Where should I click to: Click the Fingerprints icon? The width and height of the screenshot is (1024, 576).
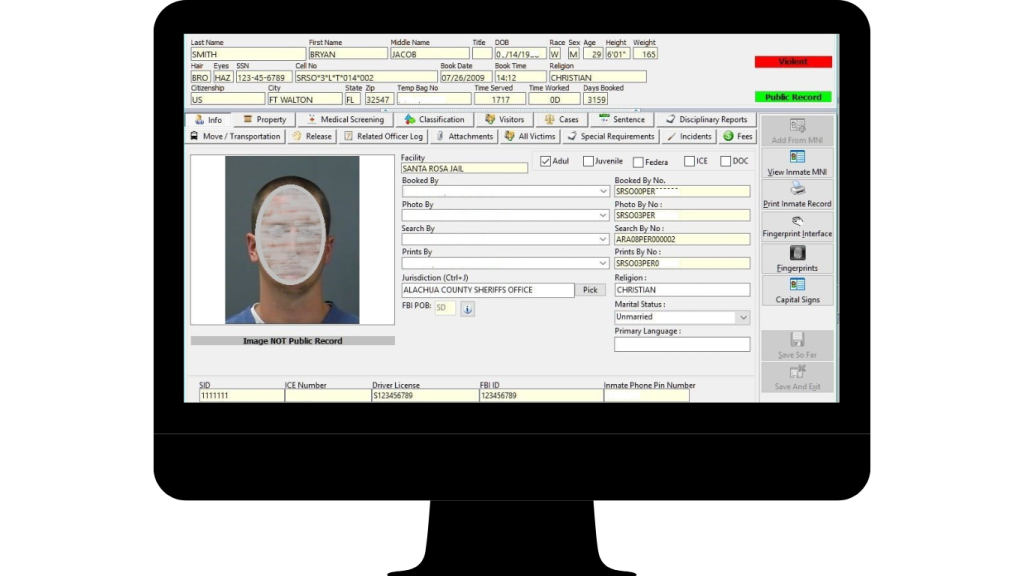[x=797, y=260]
